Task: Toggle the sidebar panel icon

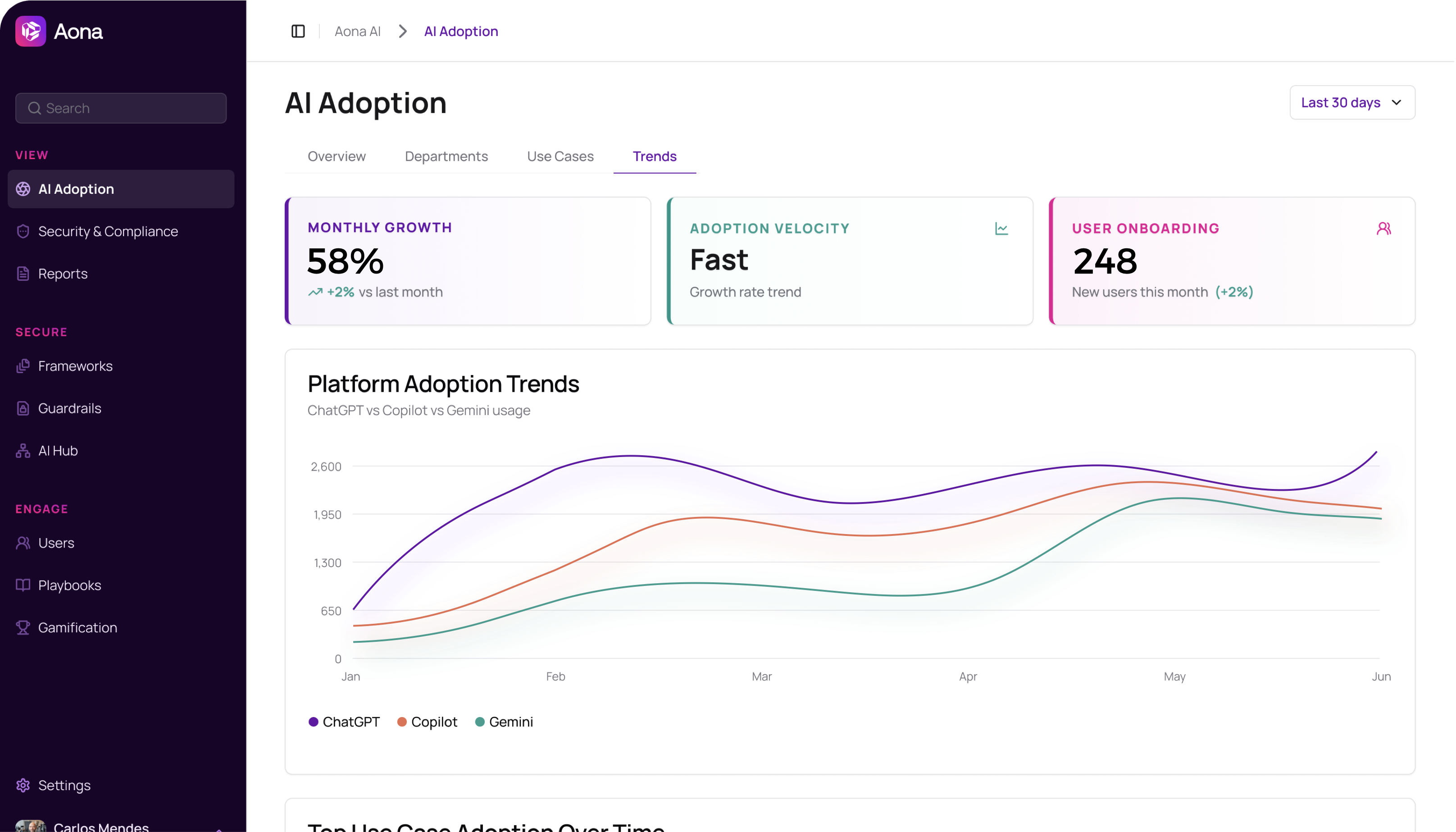Action: coord(298,32)
